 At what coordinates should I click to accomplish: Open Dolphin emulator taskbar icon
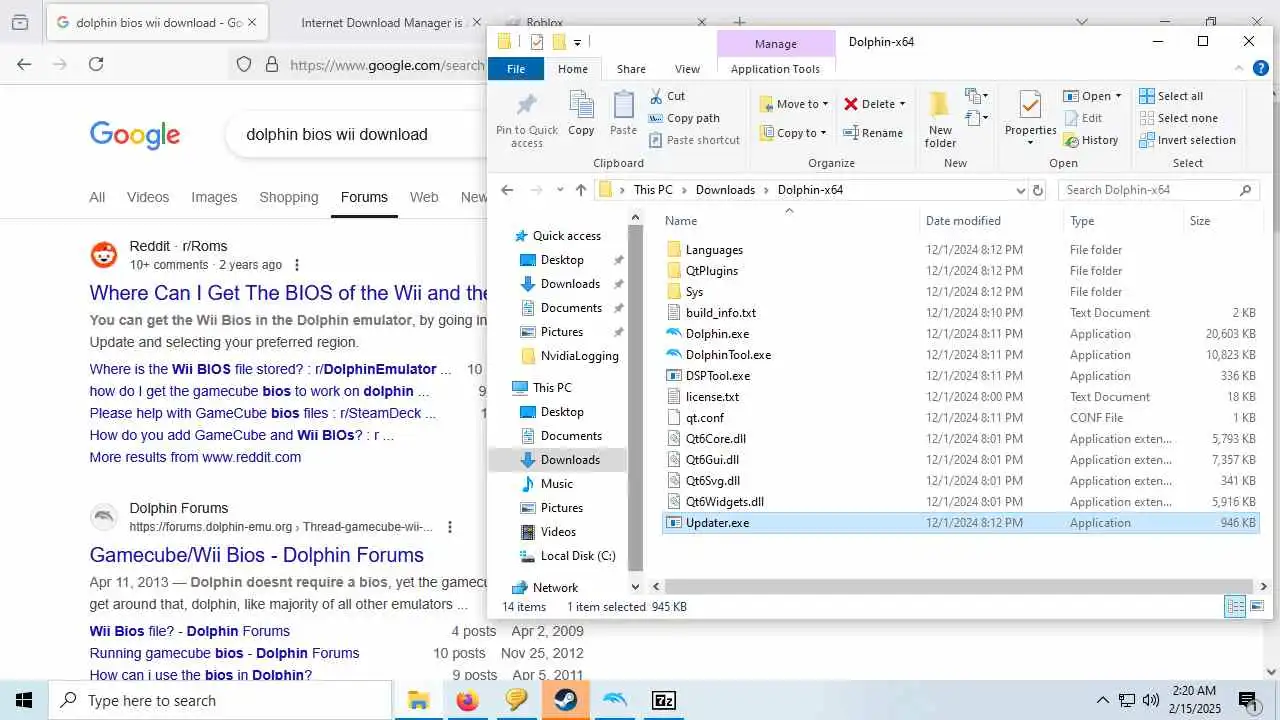[x=615, y=700]
